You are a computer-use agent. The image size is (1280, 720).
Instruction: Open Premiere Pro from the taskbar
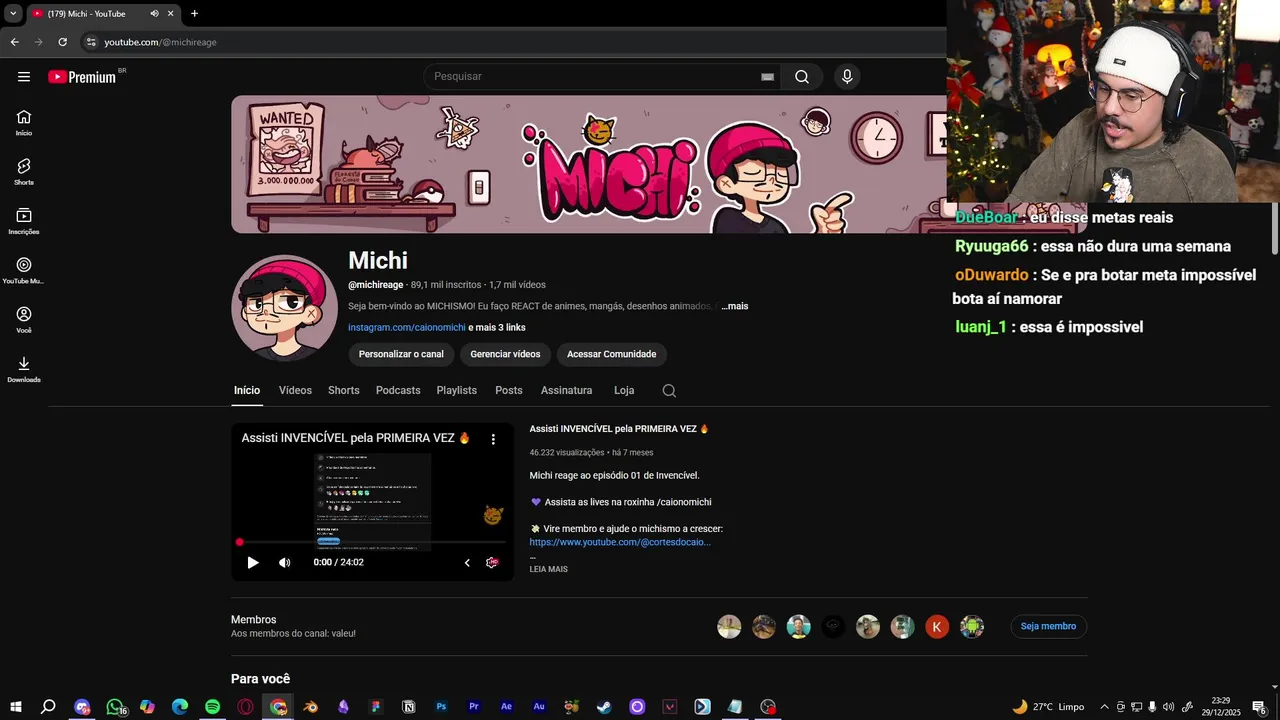pos(474,707)
